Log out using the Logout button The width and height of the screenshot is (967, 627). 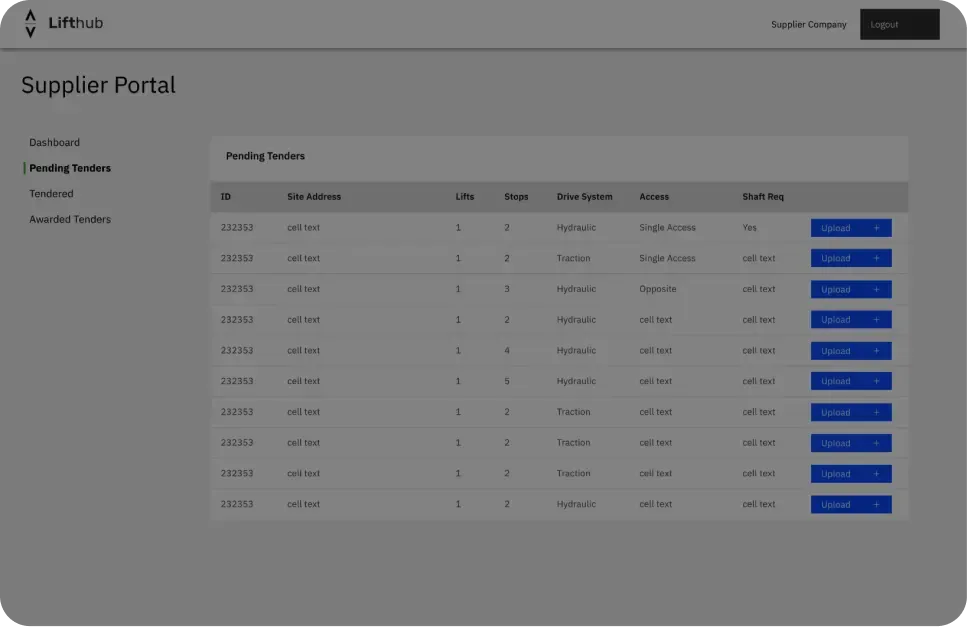899,24
